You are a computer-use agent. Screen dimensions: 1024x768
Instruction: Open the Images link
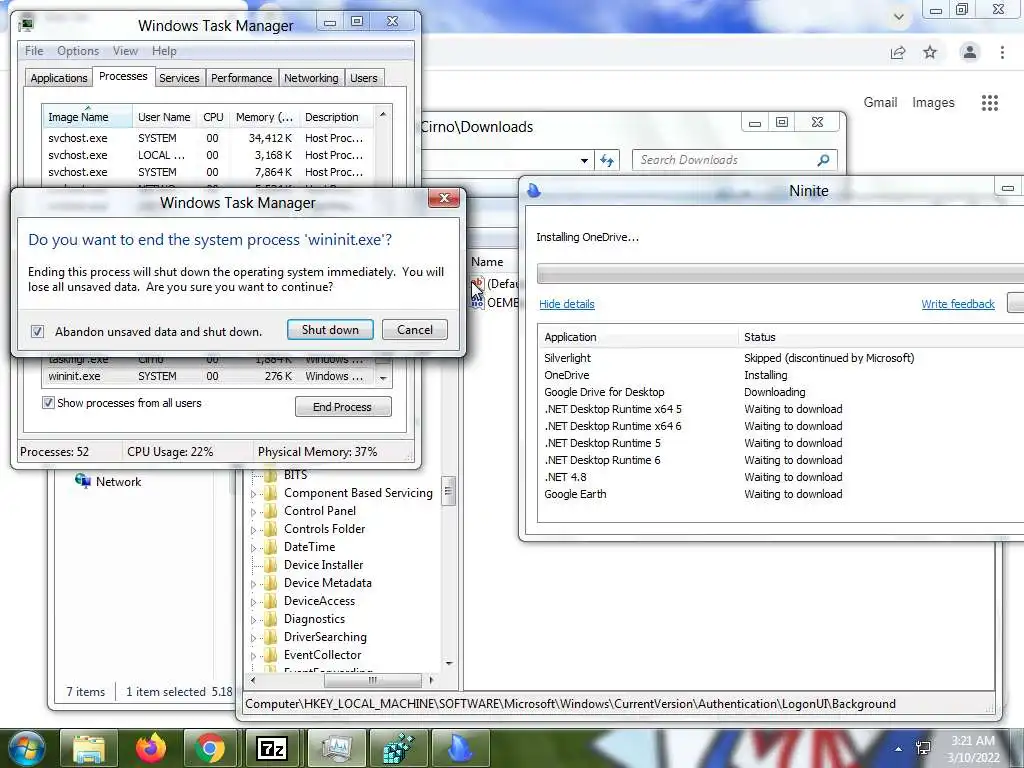933,103
